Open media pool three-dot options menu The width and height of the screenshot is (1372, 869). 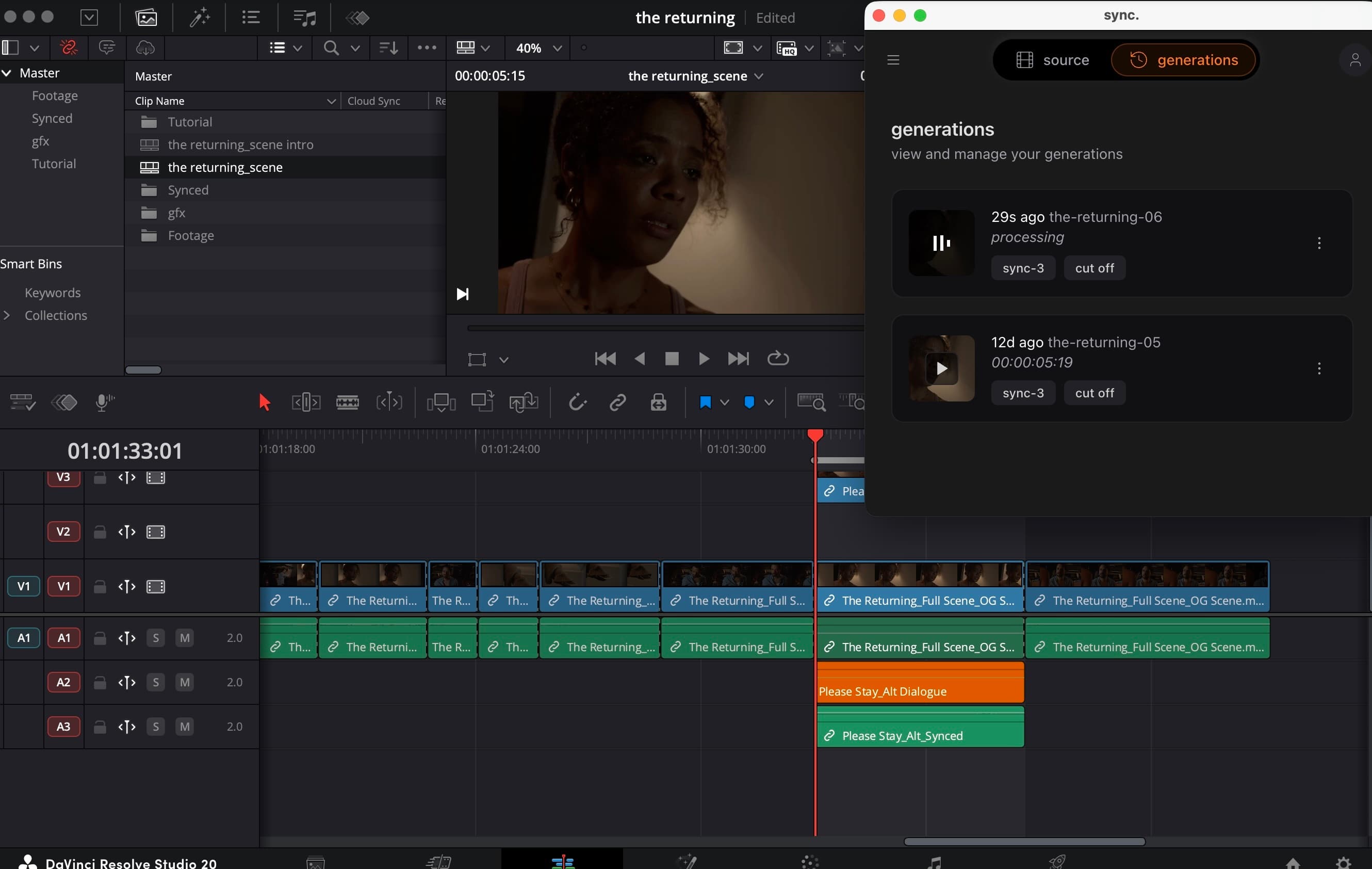[427, 48]
